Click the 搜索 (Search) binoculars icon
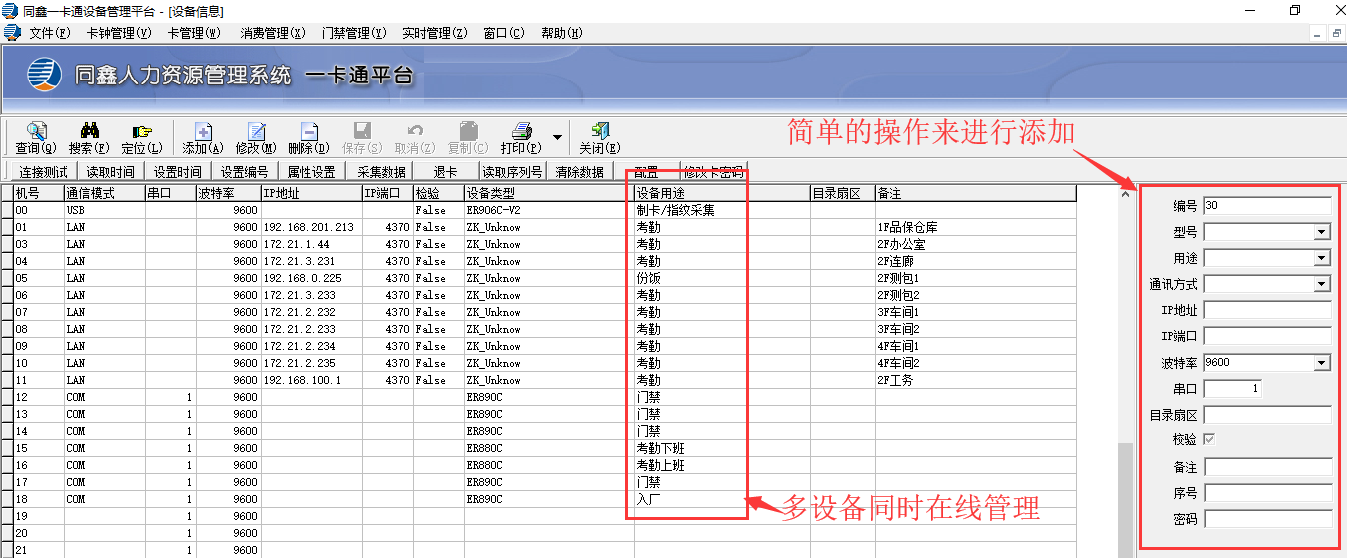 coord(89,132)
